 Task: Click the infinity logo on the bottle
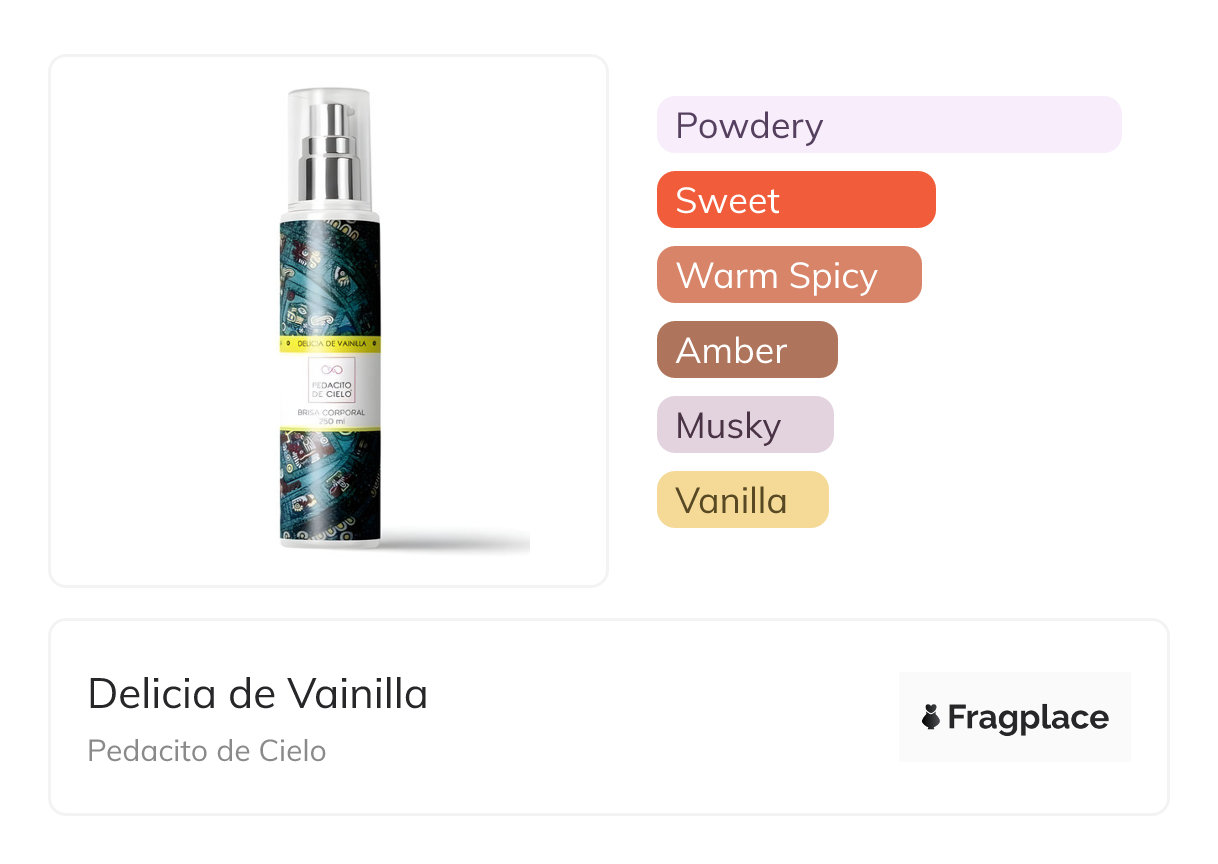[330, 370]
